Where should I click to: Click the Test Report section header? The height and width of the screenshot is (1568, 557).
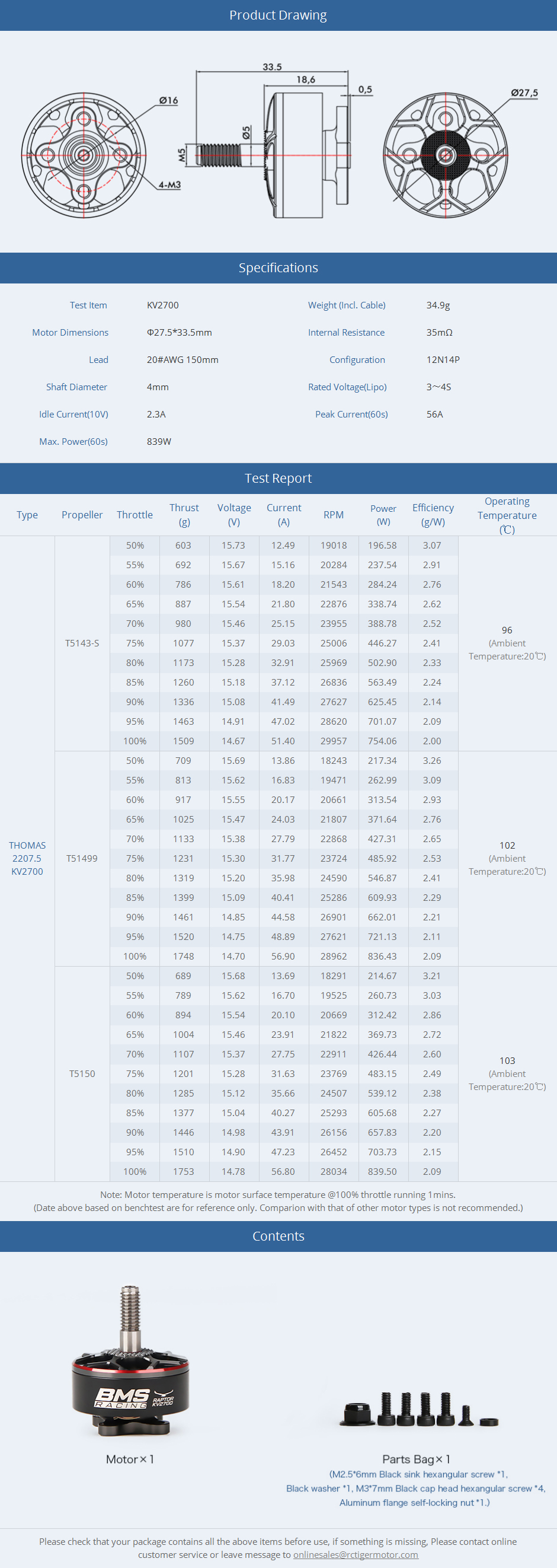tap(278, 479)
